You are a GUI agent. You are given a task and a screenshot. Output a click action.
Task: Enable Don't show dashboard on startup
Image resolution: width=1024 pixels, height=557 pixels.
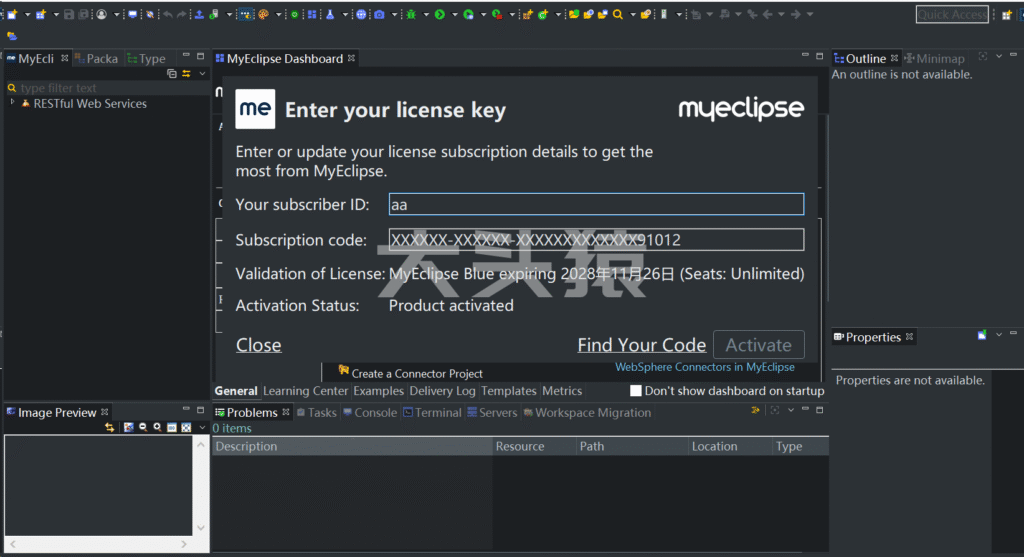[x=636, y=391]
